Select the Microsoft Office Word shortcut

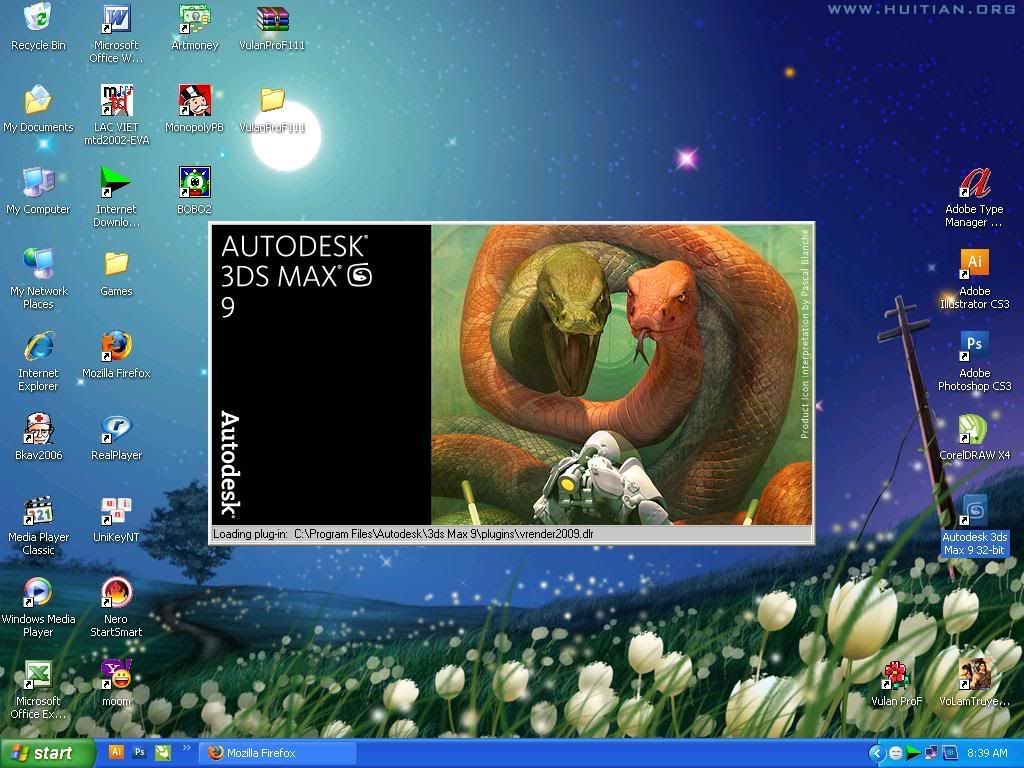tap(116, 33)
